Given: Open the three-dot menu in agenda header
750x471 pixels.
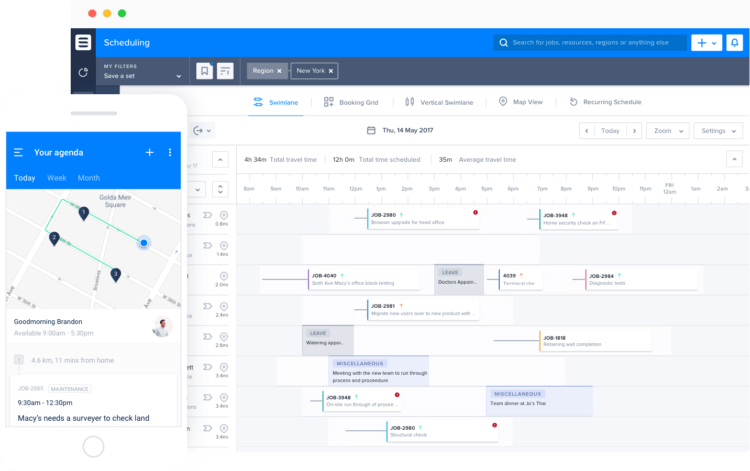Looking at the screenshot, I should coord(170,152).
